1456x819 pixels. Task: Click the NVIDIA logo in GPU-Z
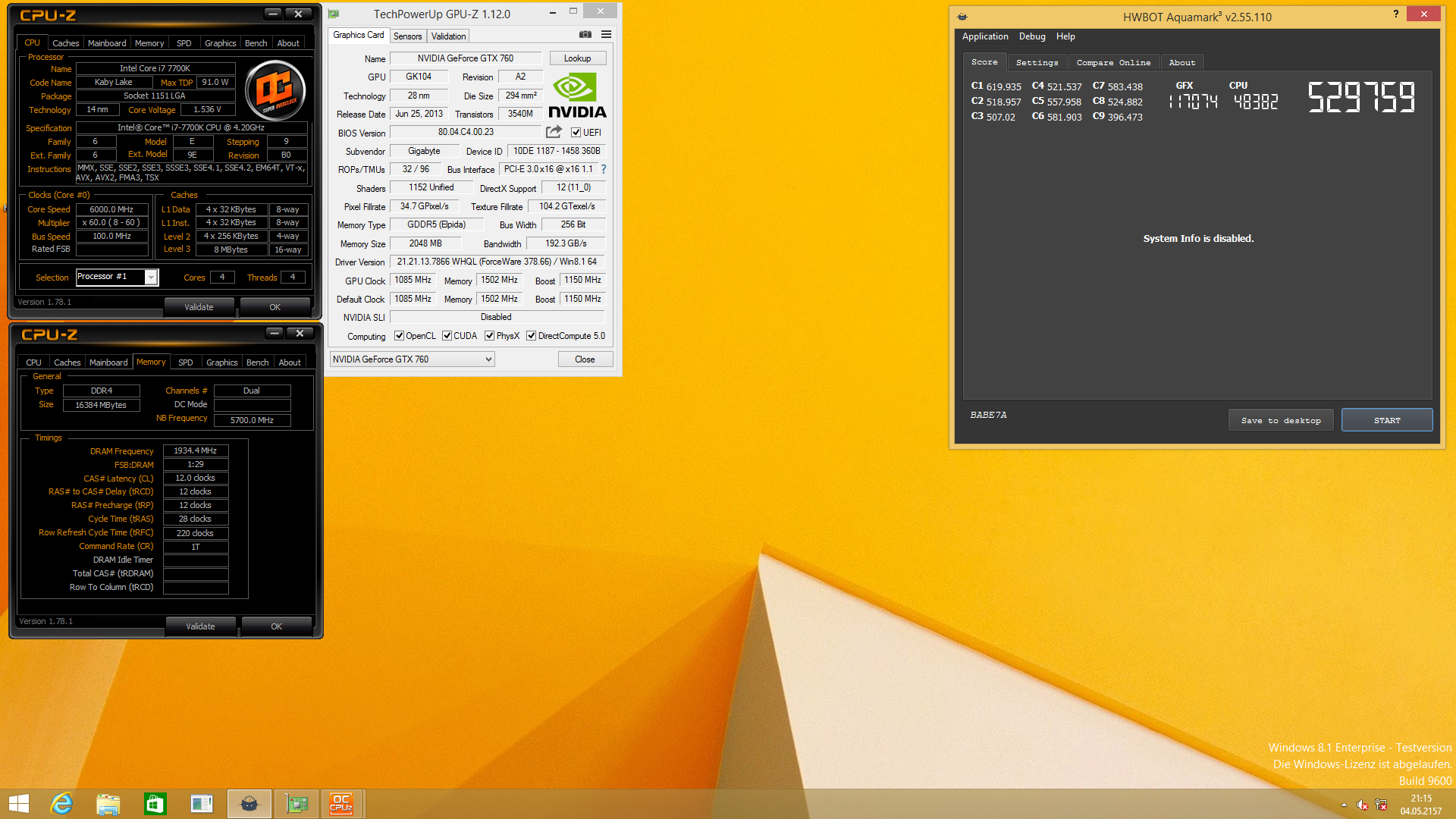577,96
